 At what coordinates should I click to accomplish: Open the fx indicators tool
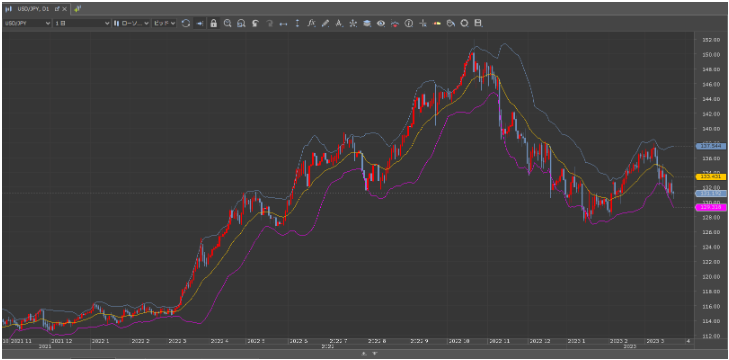coord(311,23)
